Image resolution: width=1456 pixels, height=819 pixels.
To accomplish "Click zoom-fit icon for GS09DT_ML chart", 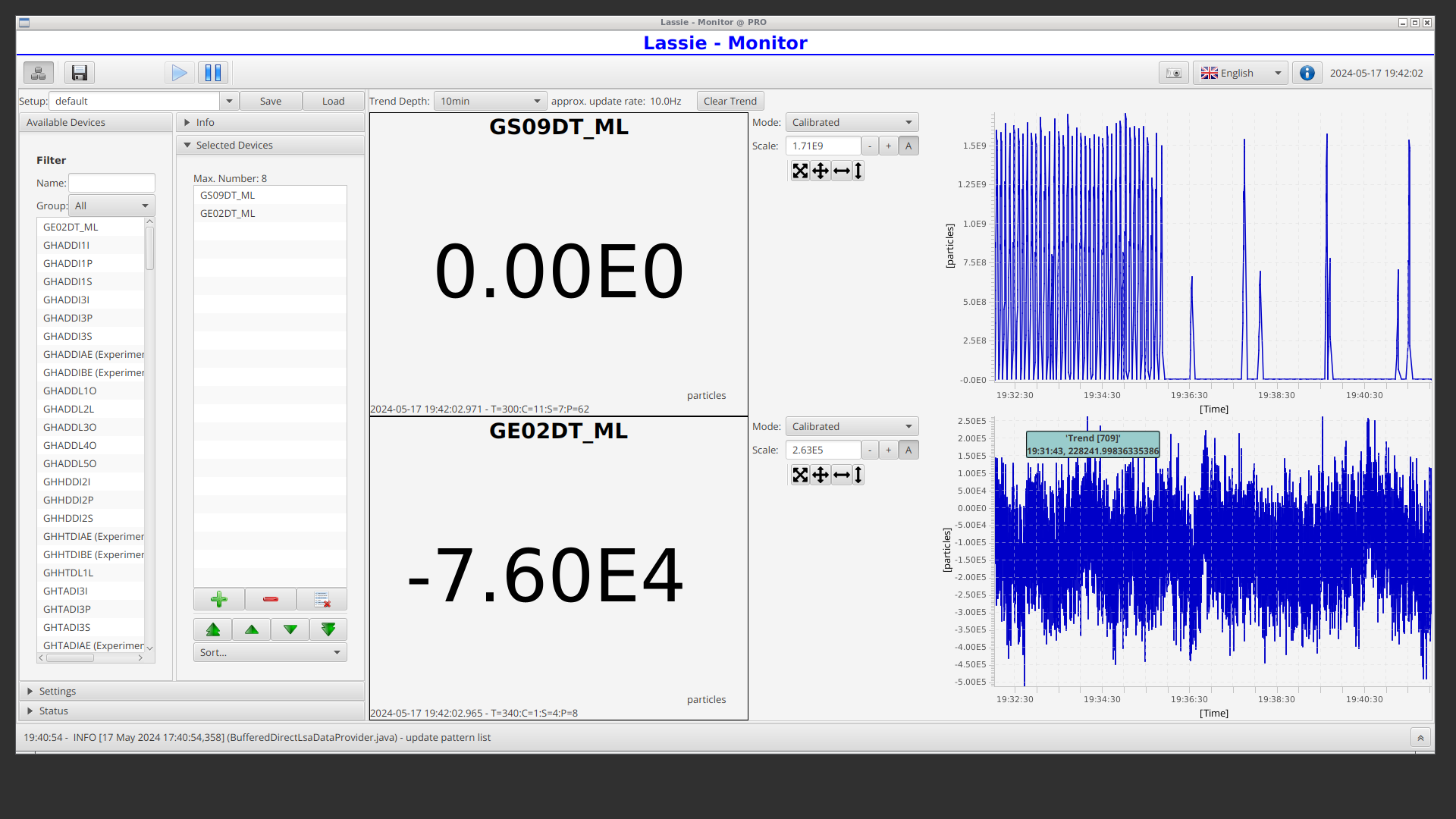I will tap(800, 171).
